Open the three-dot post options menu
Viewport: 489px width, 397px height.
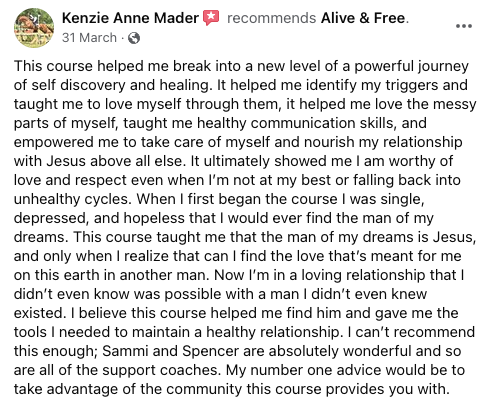point(464,26)
